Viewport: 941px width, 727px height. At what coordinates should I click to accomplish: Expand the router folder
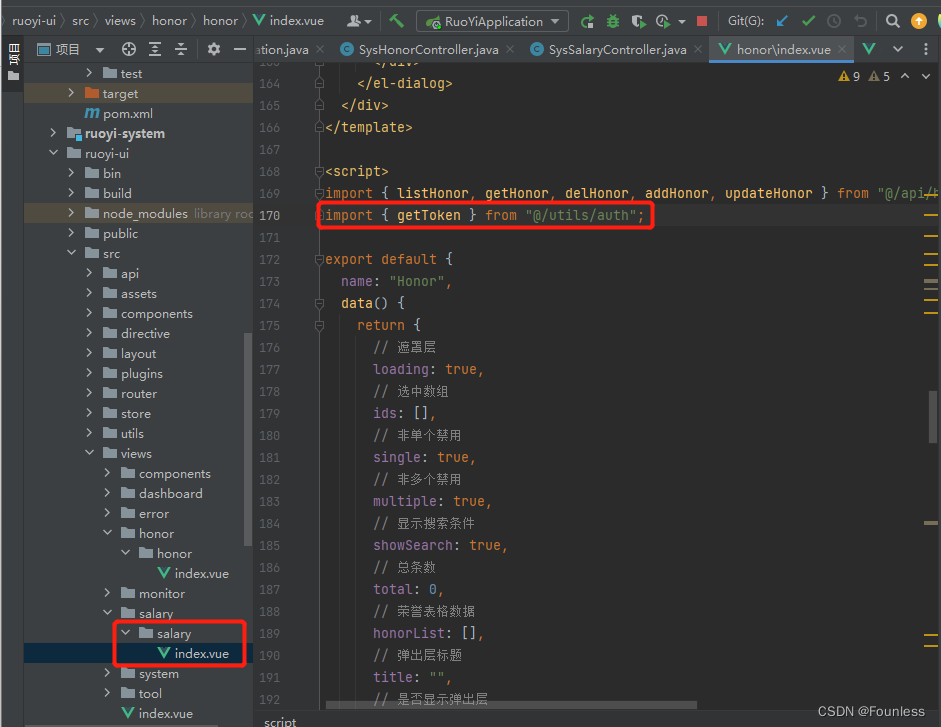coord(89,393)
